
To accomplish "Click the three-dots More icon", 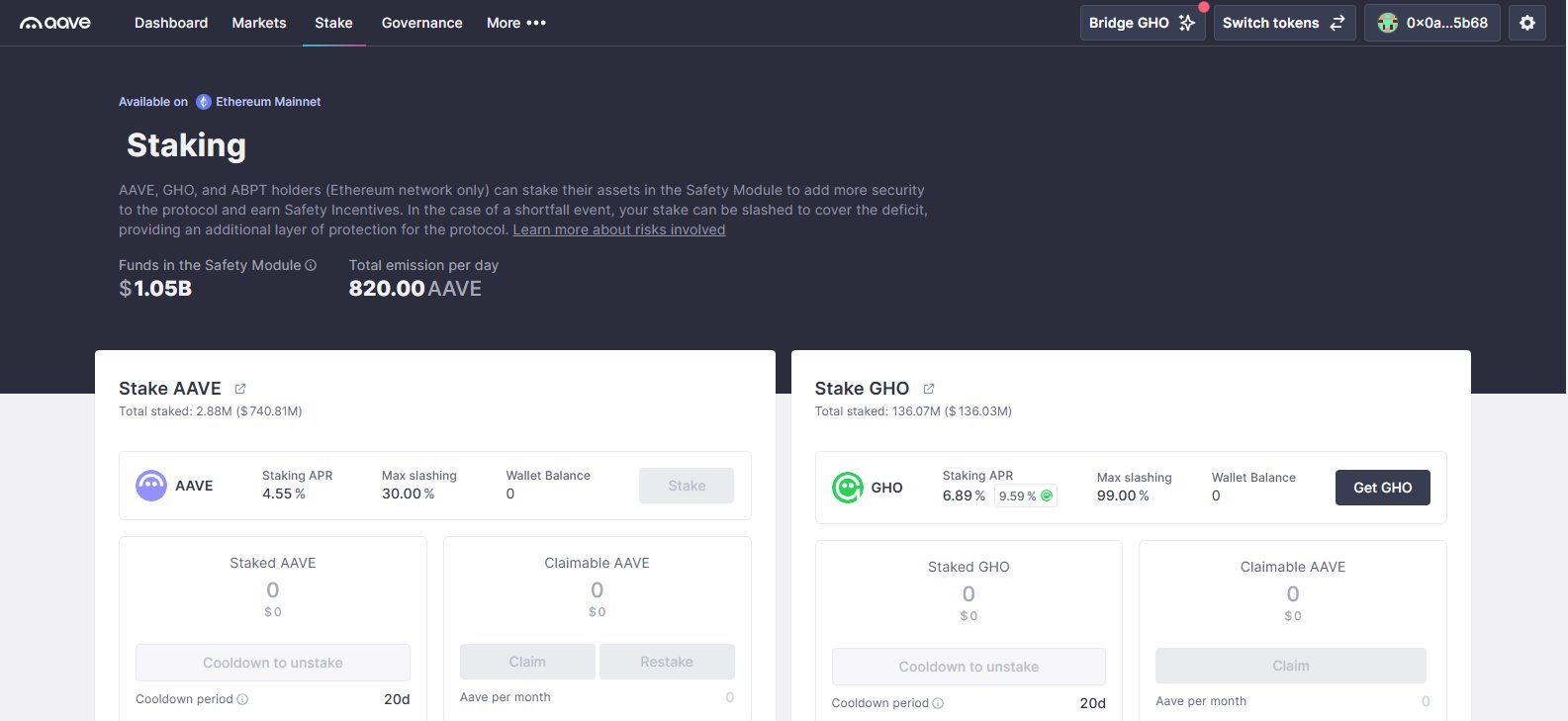I will [x=536, y=23].
